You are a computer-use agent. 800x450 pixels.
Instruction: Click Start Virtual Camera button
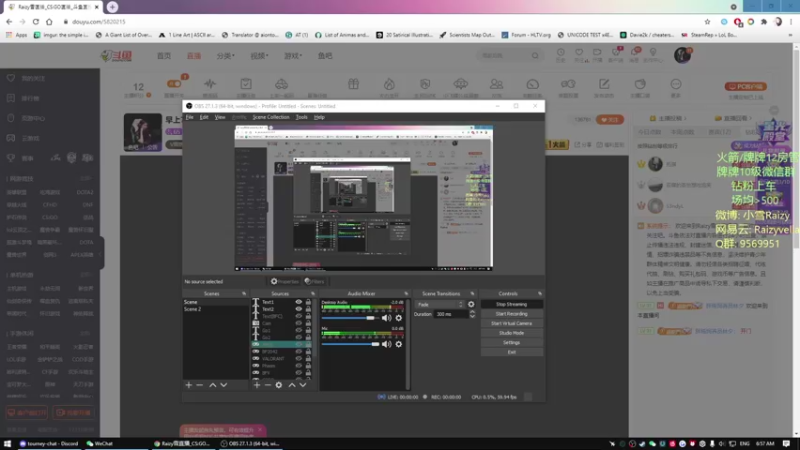511,323
